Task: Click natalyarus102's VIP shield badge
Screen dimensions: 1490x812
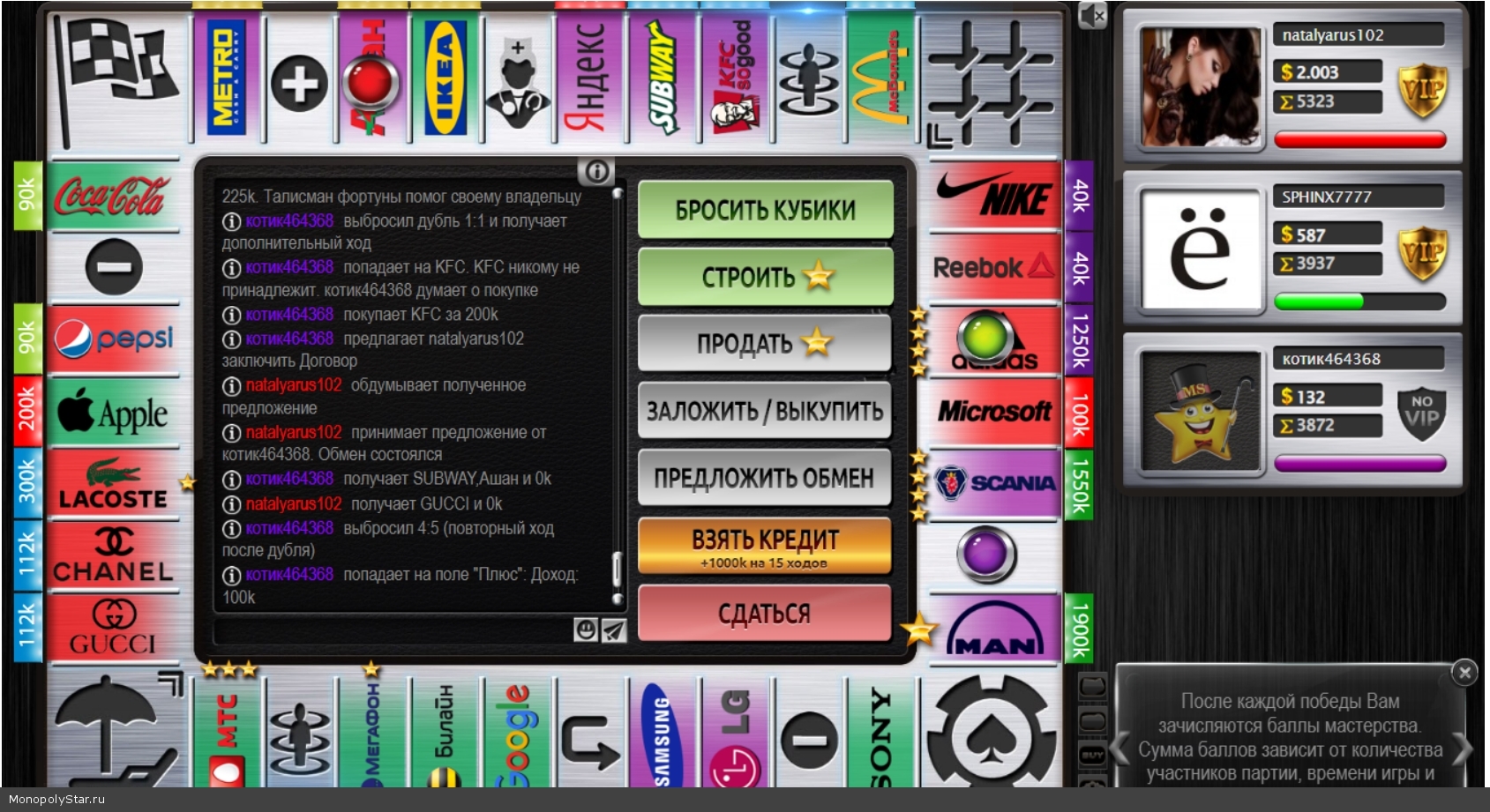Action: coord(1422,90)
